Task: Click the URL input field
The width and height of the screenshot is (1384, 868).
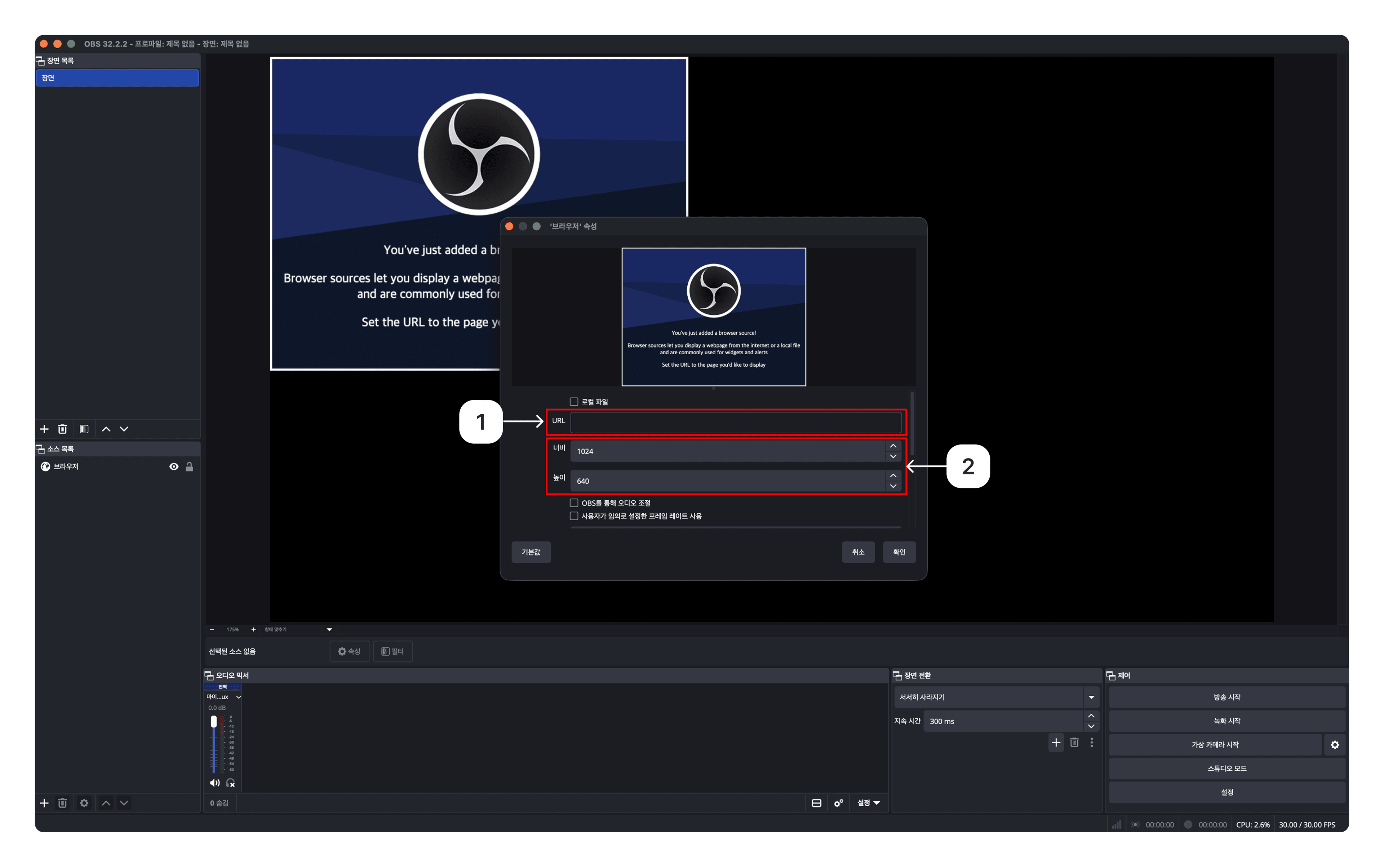Action: point(735,422)
